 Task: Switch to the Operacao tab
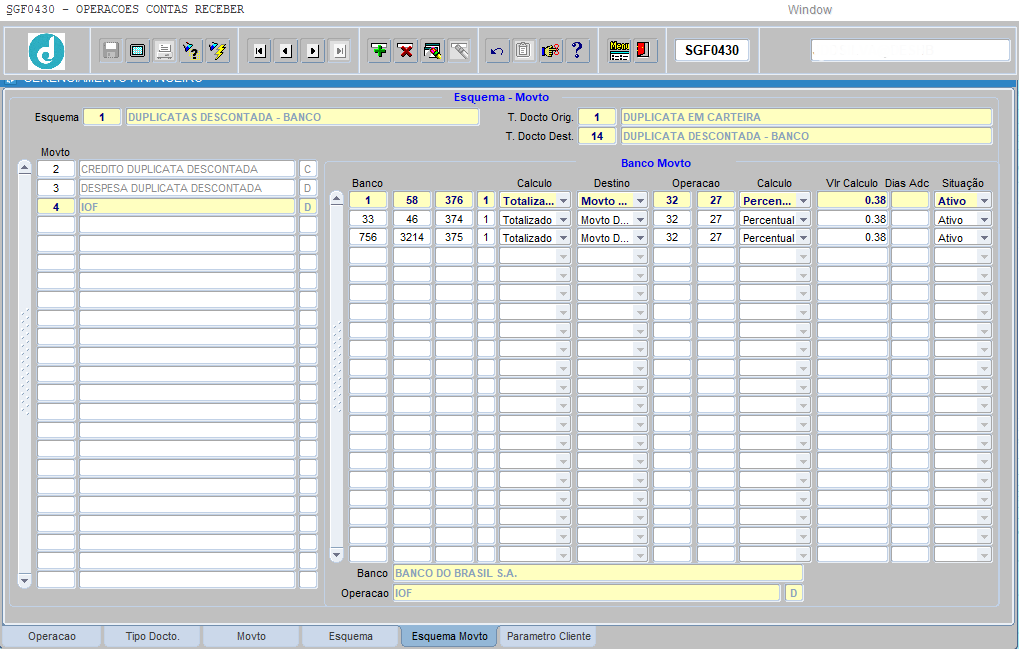pos(52,636)
